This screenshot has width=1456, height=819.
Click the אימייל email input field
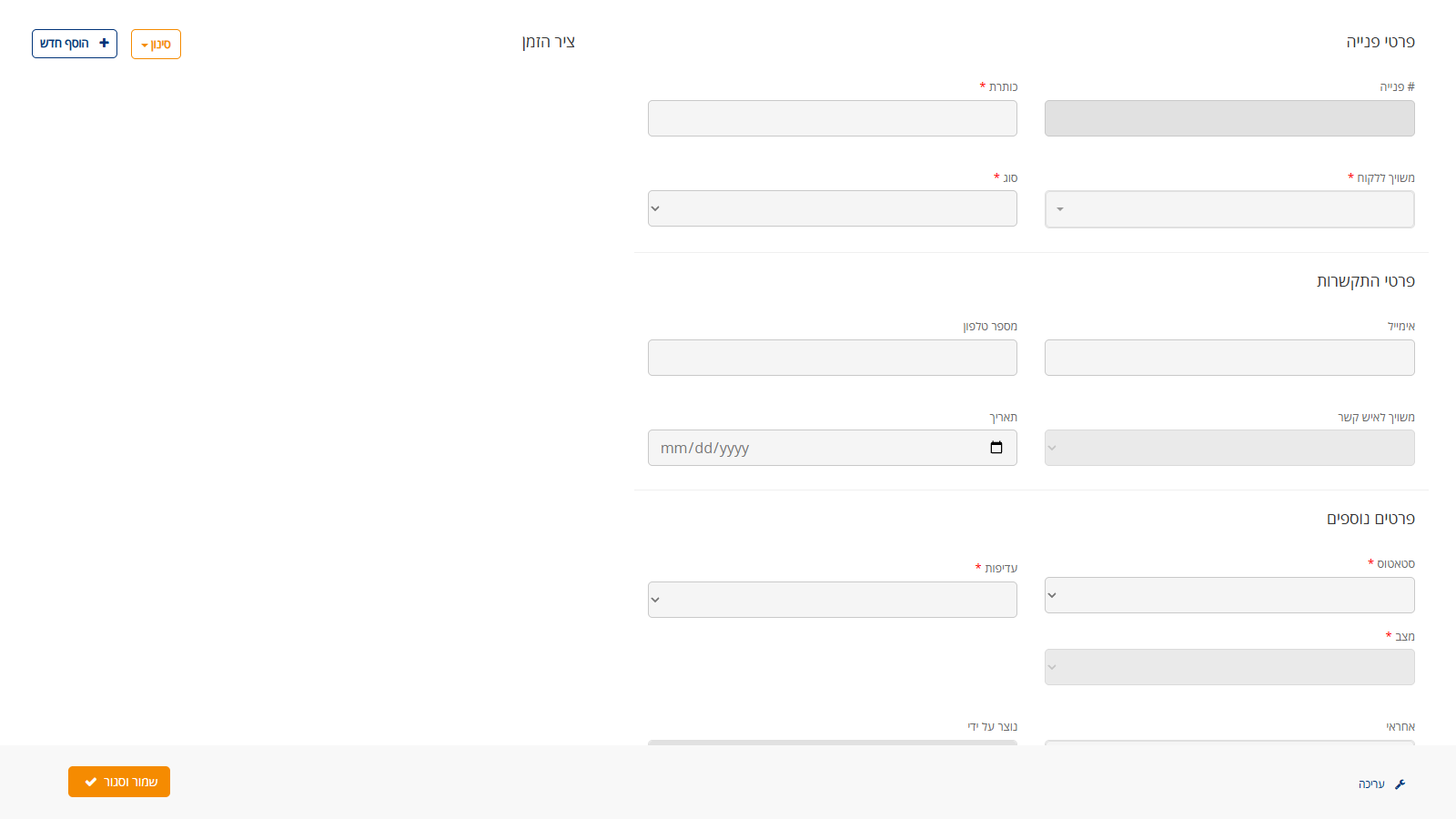[1228, 358]
